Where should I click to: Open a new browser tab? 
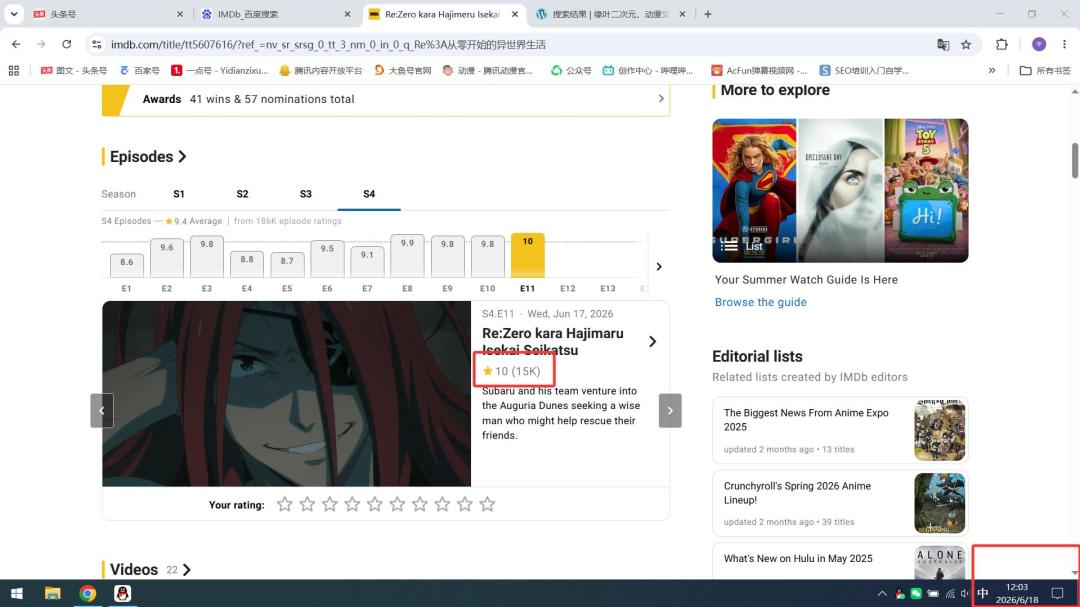[707, 14]
